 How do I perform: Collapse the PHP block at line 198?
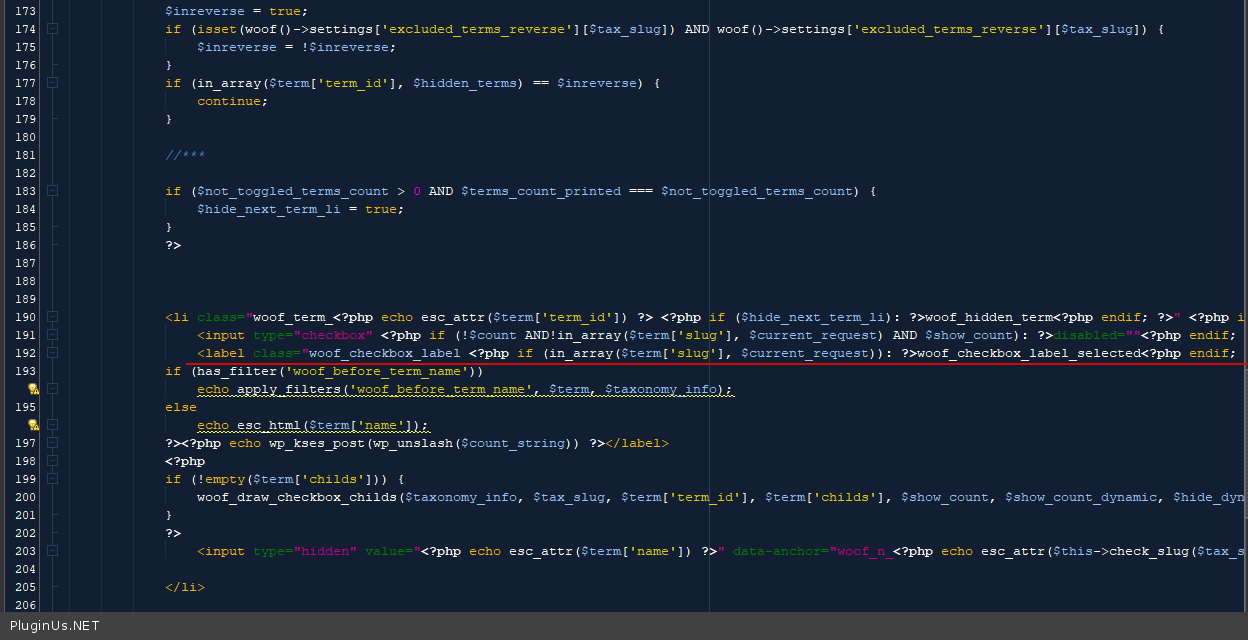pyautogui.click(x=52, y=461)
